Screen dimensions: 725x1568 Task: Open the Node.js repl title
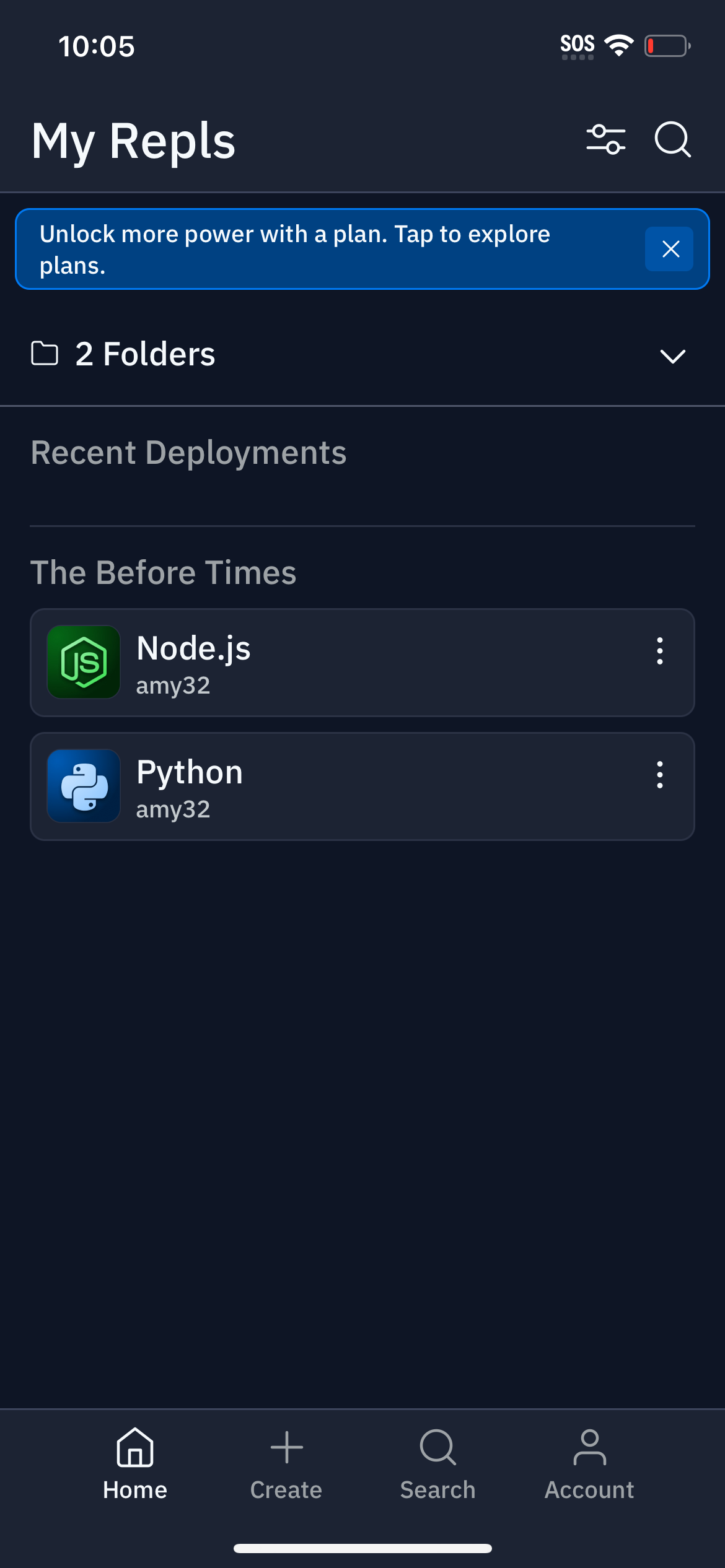pyautogui.click(x=193, y=648)
